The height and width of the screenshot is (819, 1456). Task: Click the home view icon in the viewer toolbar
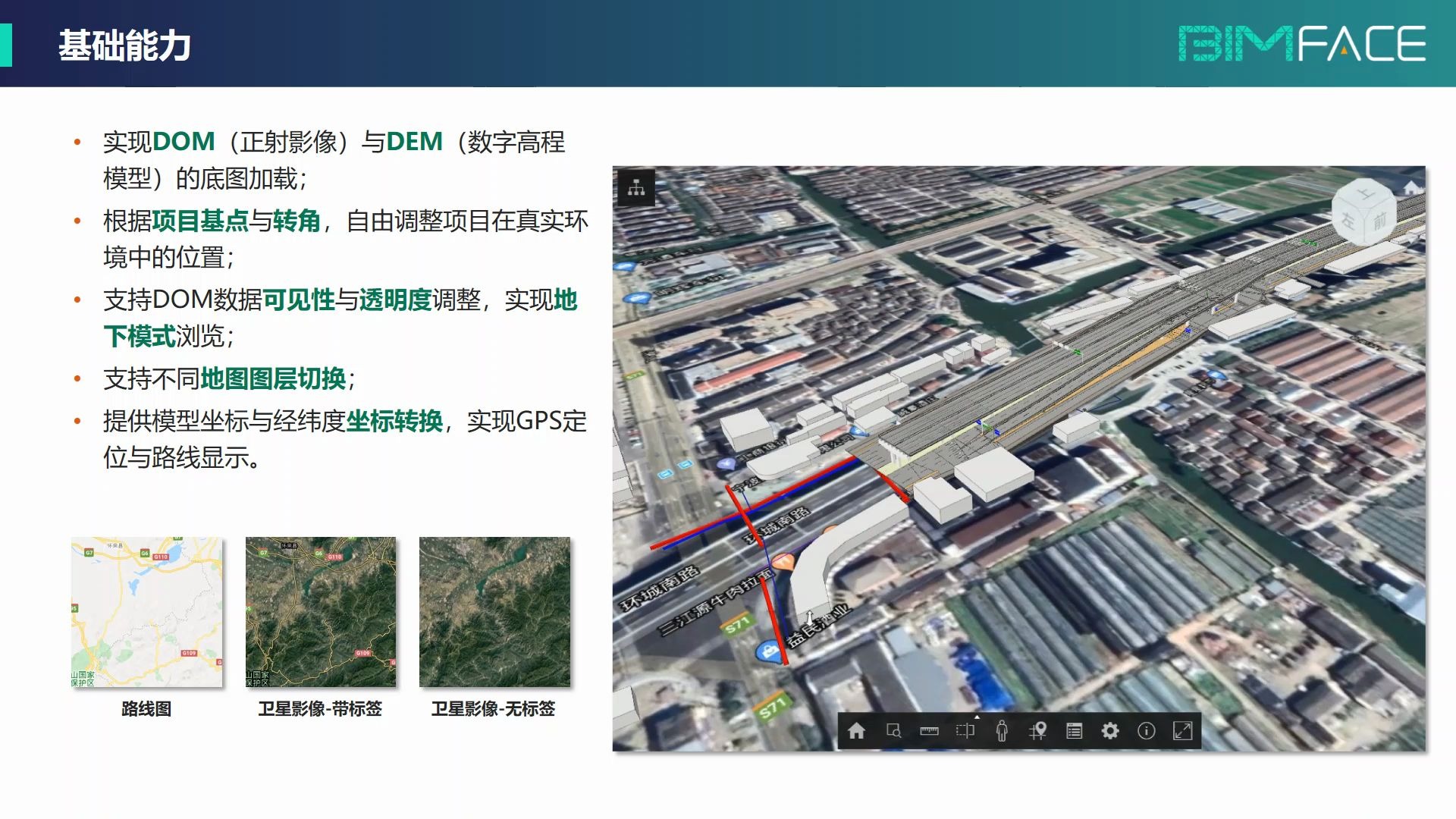click(x=856, y=731)
